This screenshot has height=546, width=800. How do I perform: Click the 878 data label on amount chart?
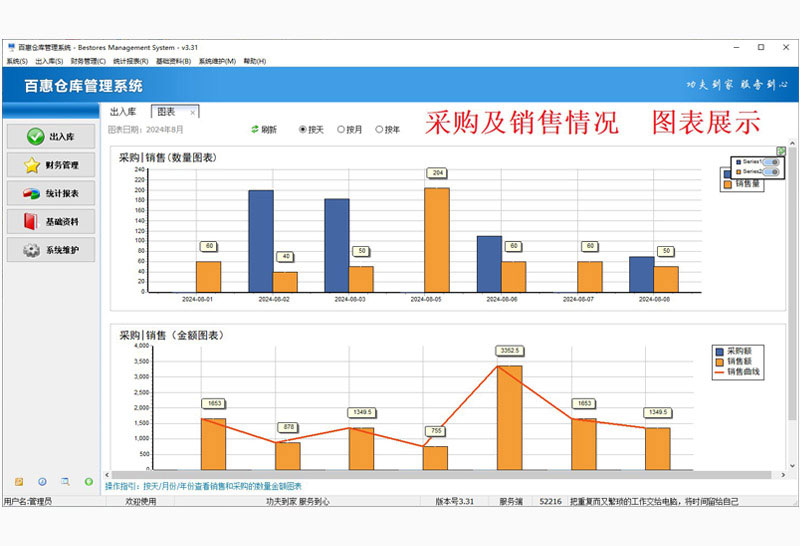click(x=289, y=427)
